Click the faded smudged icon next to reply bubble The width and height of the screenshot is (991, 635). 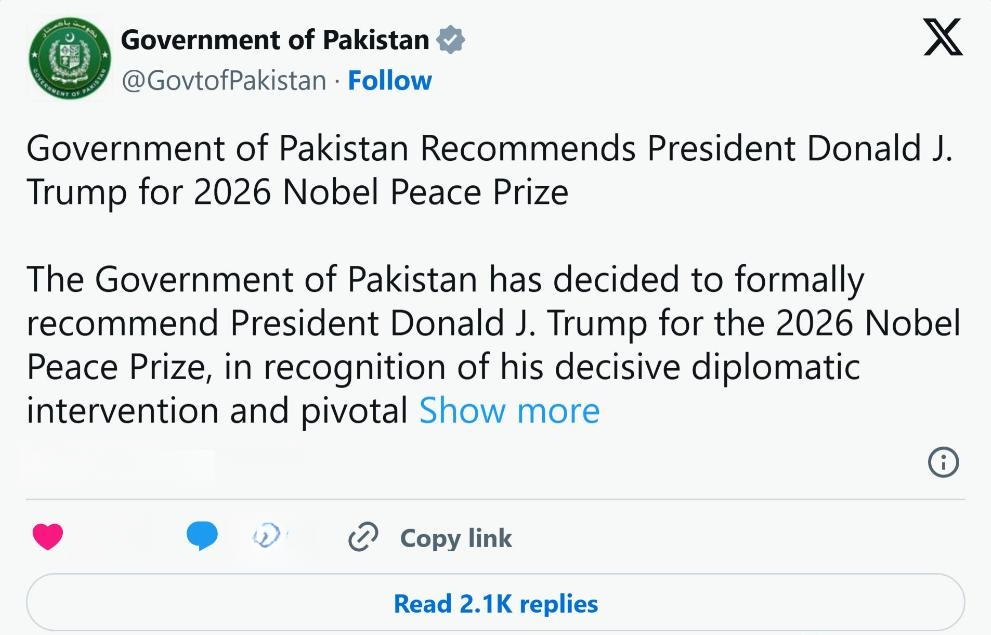coord(266,536)
